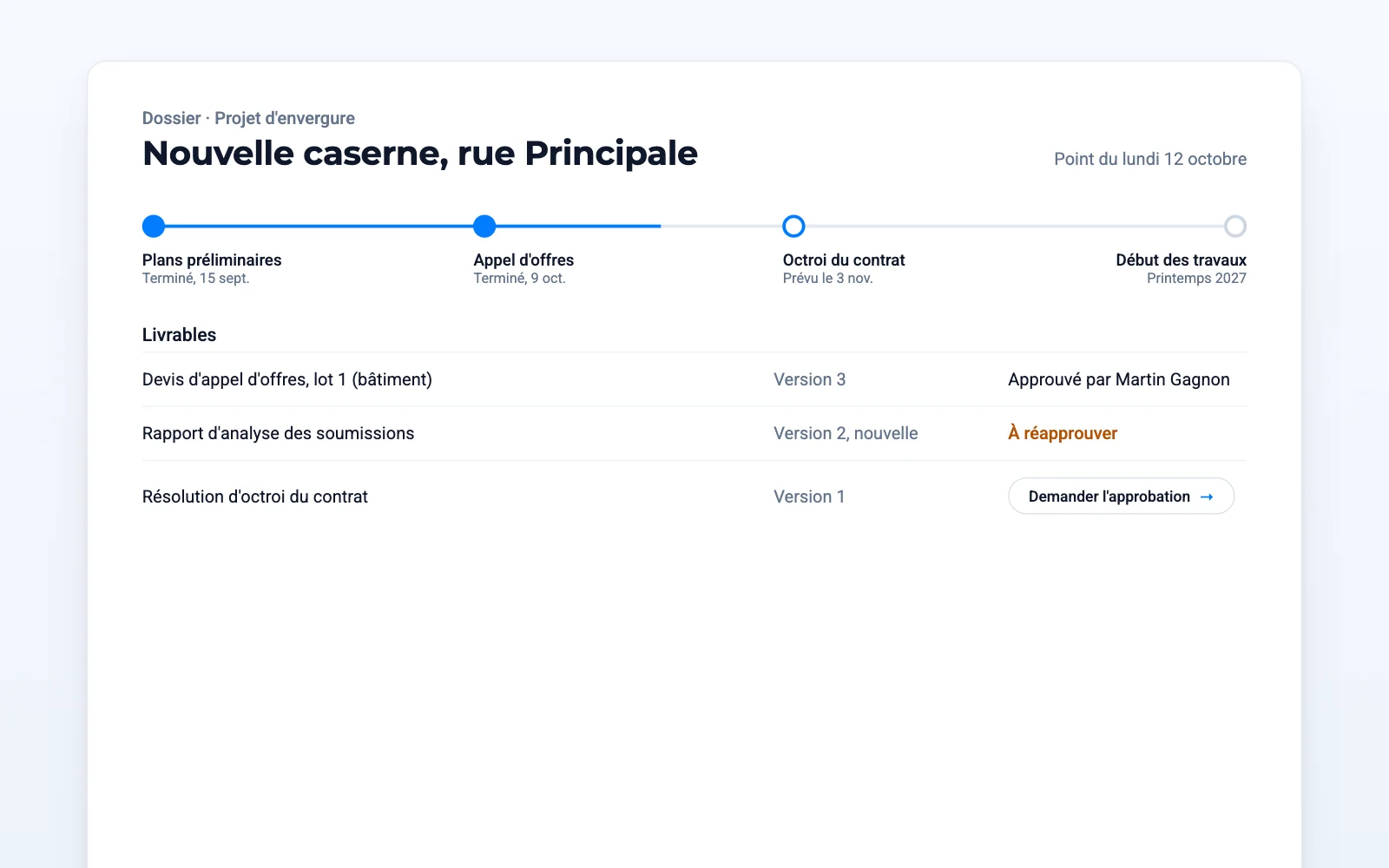
Task: Click Terminé, 9 oct. status
Action: pos(519,279)
